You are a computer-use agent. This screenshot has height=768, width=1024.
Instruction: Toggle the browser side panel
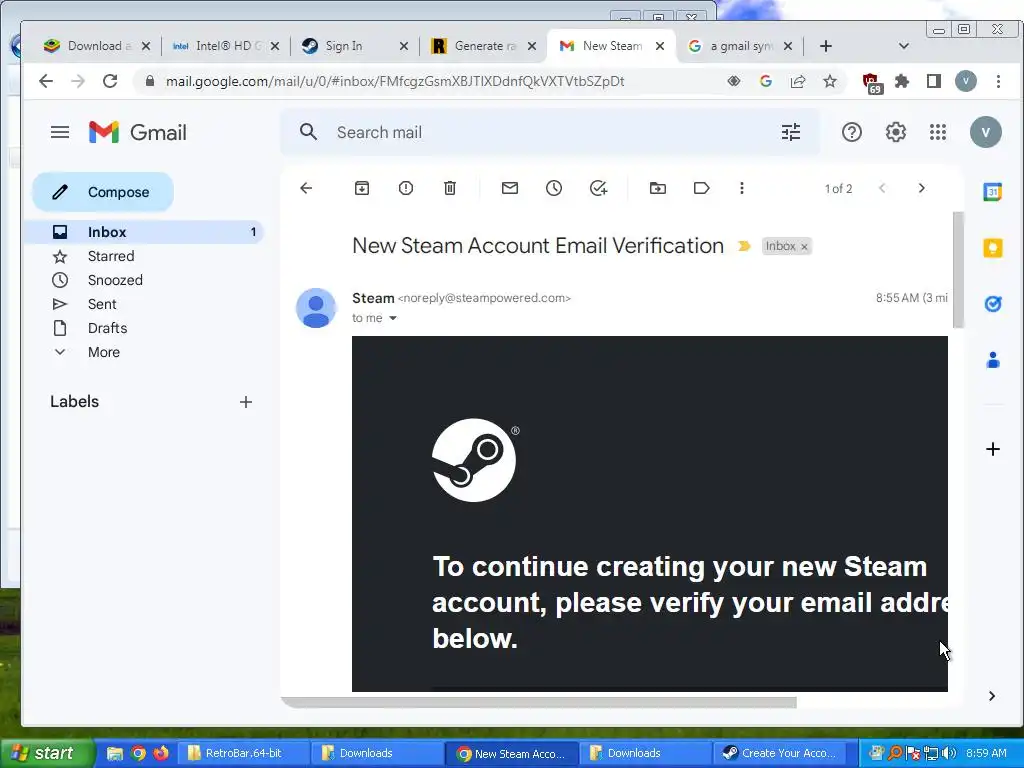[934, 82]
